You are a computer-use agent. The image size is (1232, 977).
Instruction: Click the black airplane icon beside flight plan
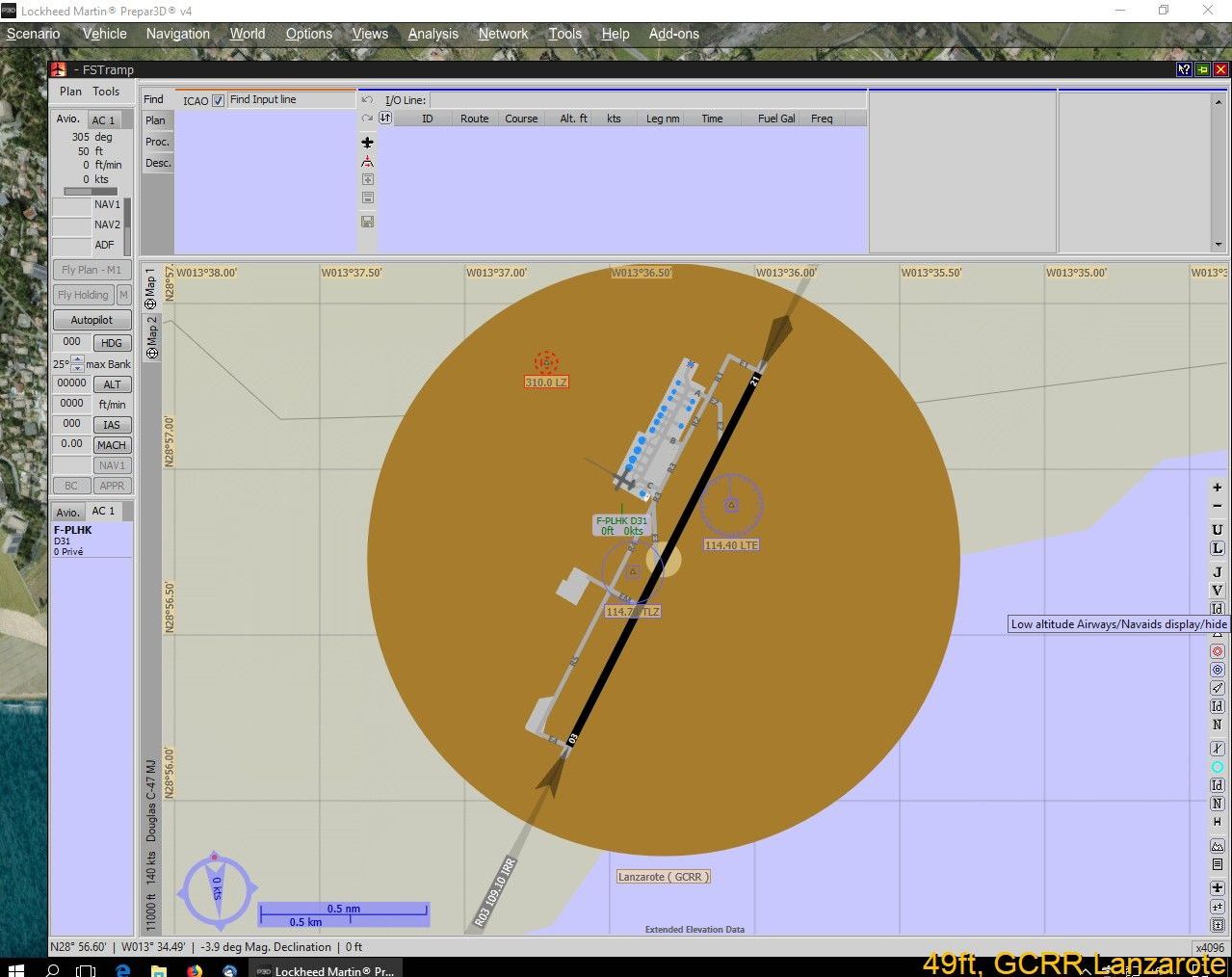pos(367,143)
